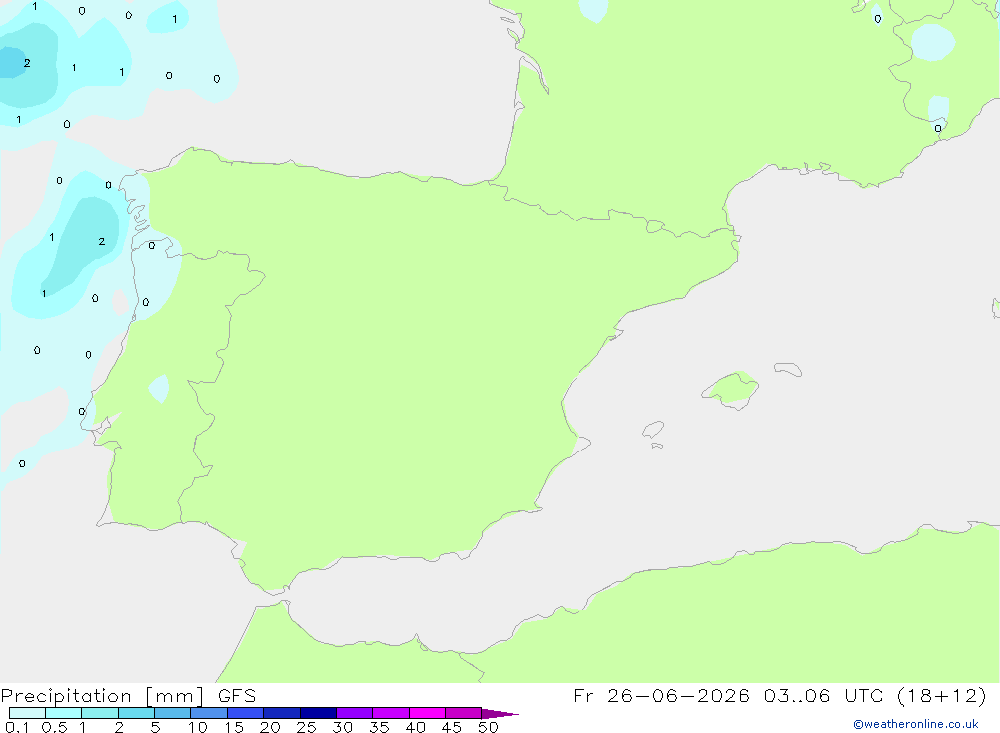Click the legend label '50'
The height and width of the screenshot is (733, 1000).
pos(489,727)
